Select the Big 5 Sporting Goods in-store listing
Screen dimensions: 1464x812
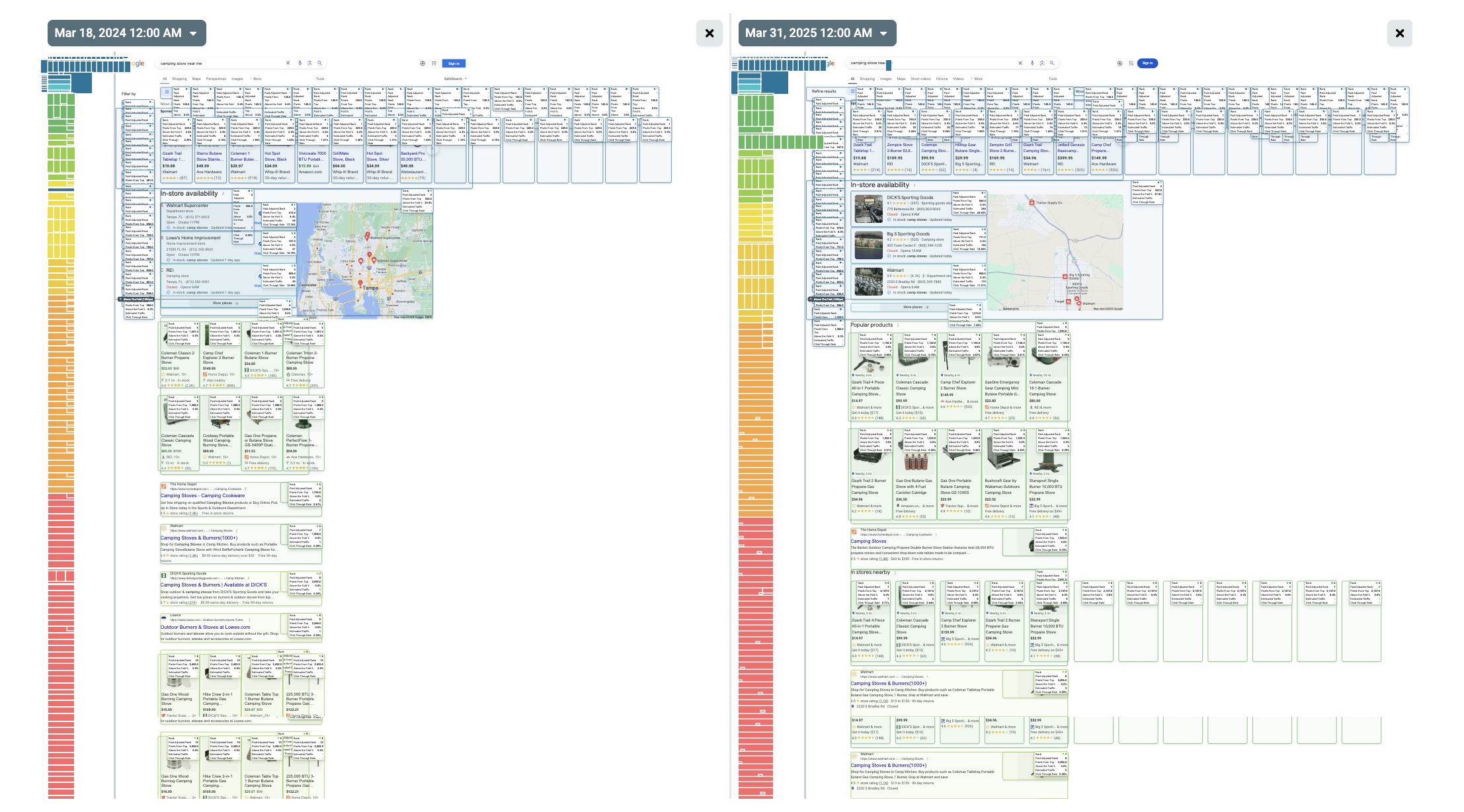click(918, 245)
